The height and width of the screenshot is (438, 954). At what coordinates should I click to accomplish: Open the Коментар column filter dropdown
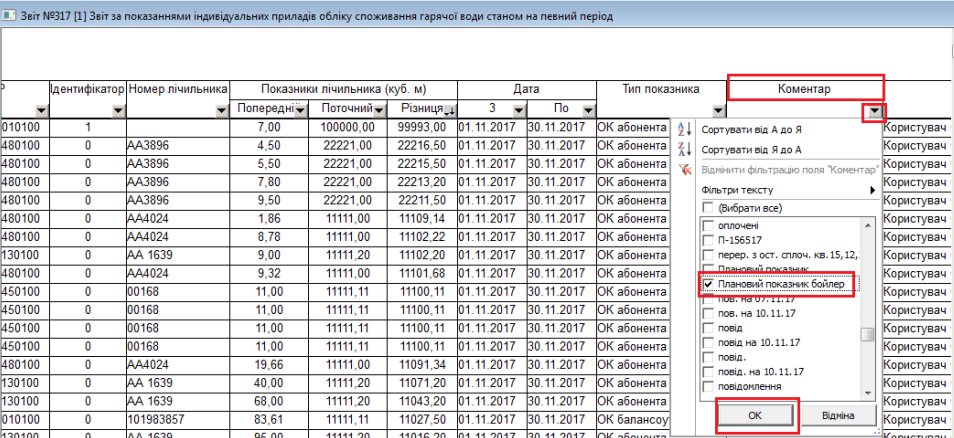pos(875,111)
